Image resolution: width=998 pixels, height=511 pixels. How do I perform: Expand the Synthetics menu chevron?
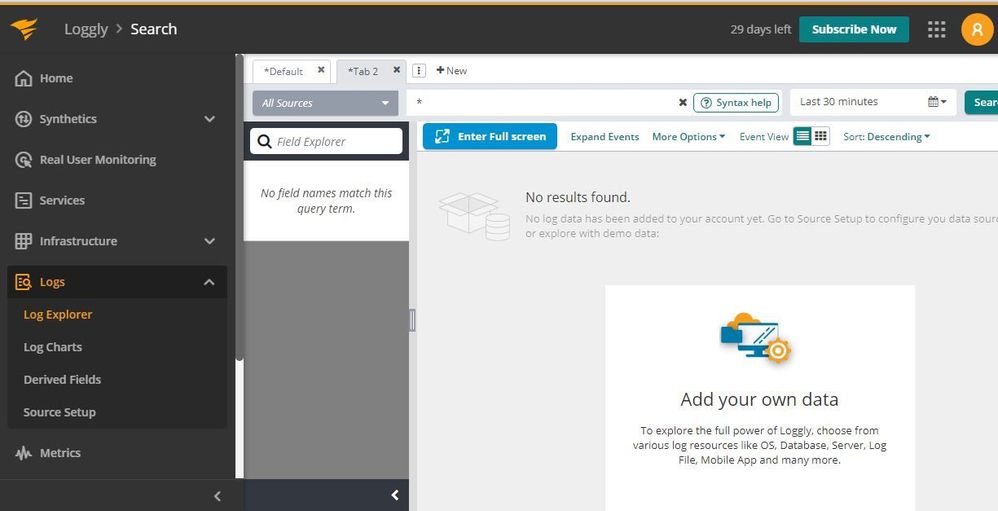(209, 119)
